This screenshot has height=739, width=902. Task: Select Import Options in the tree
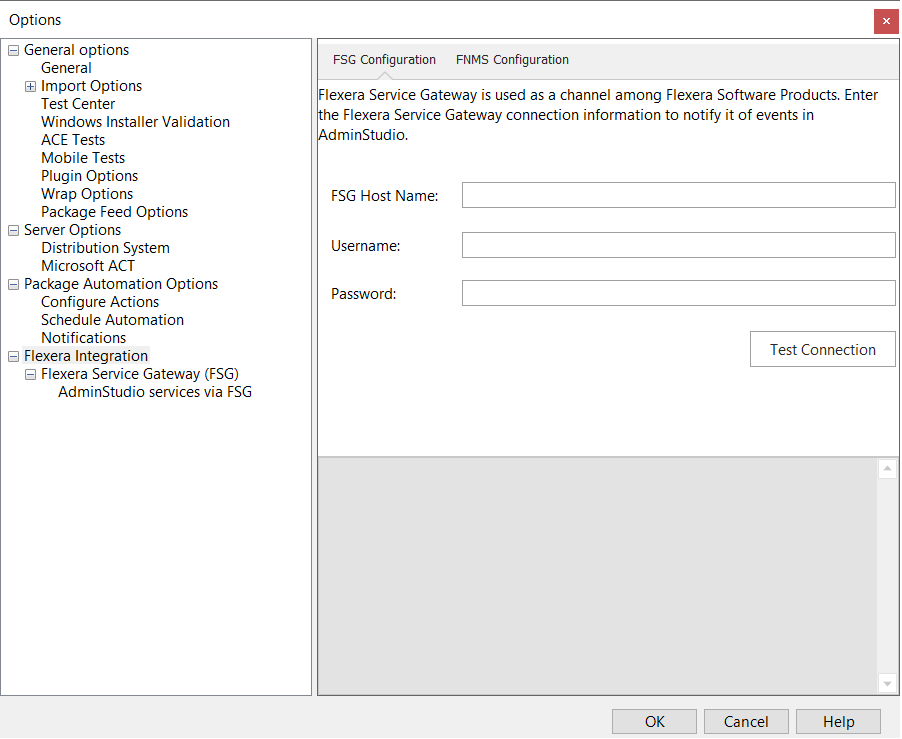(x=91, y=86)
